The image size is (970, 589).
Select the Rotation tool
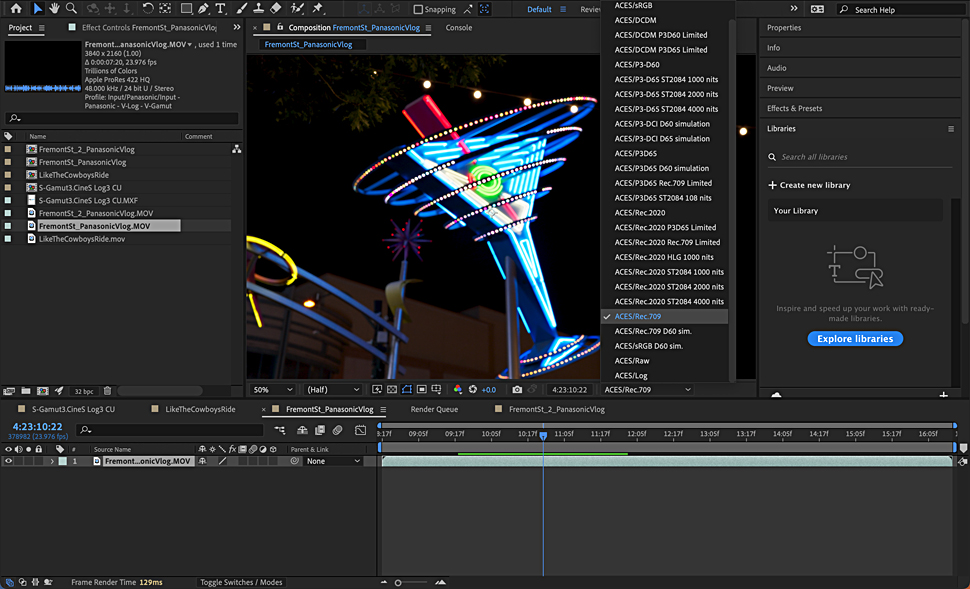147,9
